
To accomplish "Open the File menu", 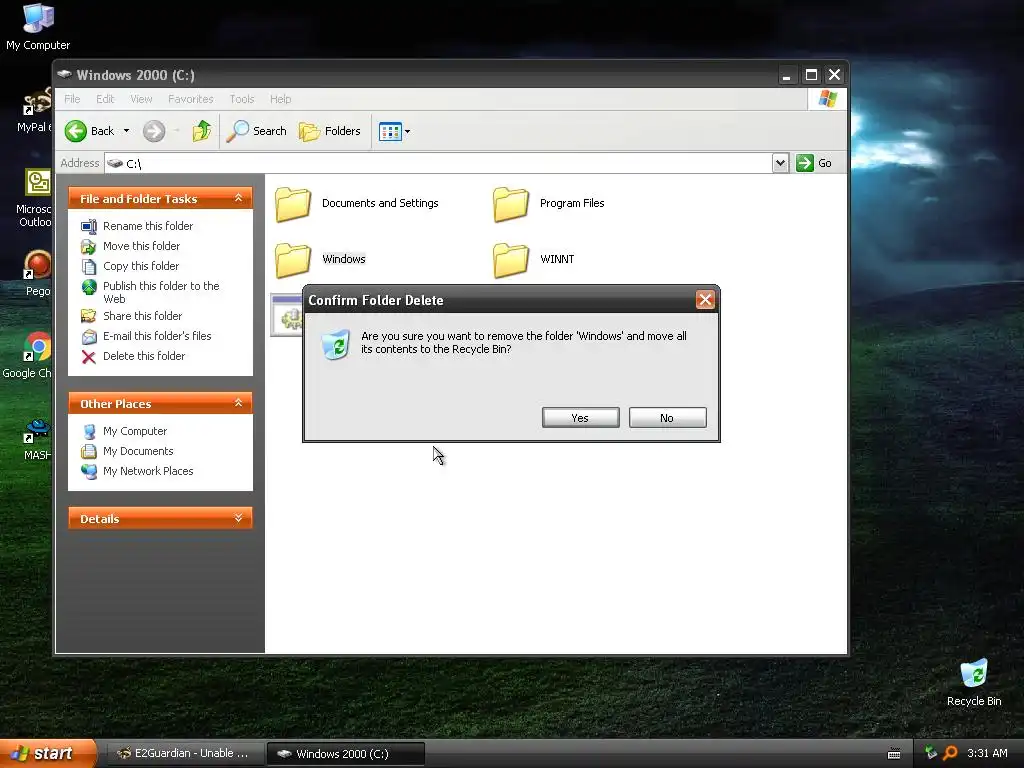I will coord(72,99).
